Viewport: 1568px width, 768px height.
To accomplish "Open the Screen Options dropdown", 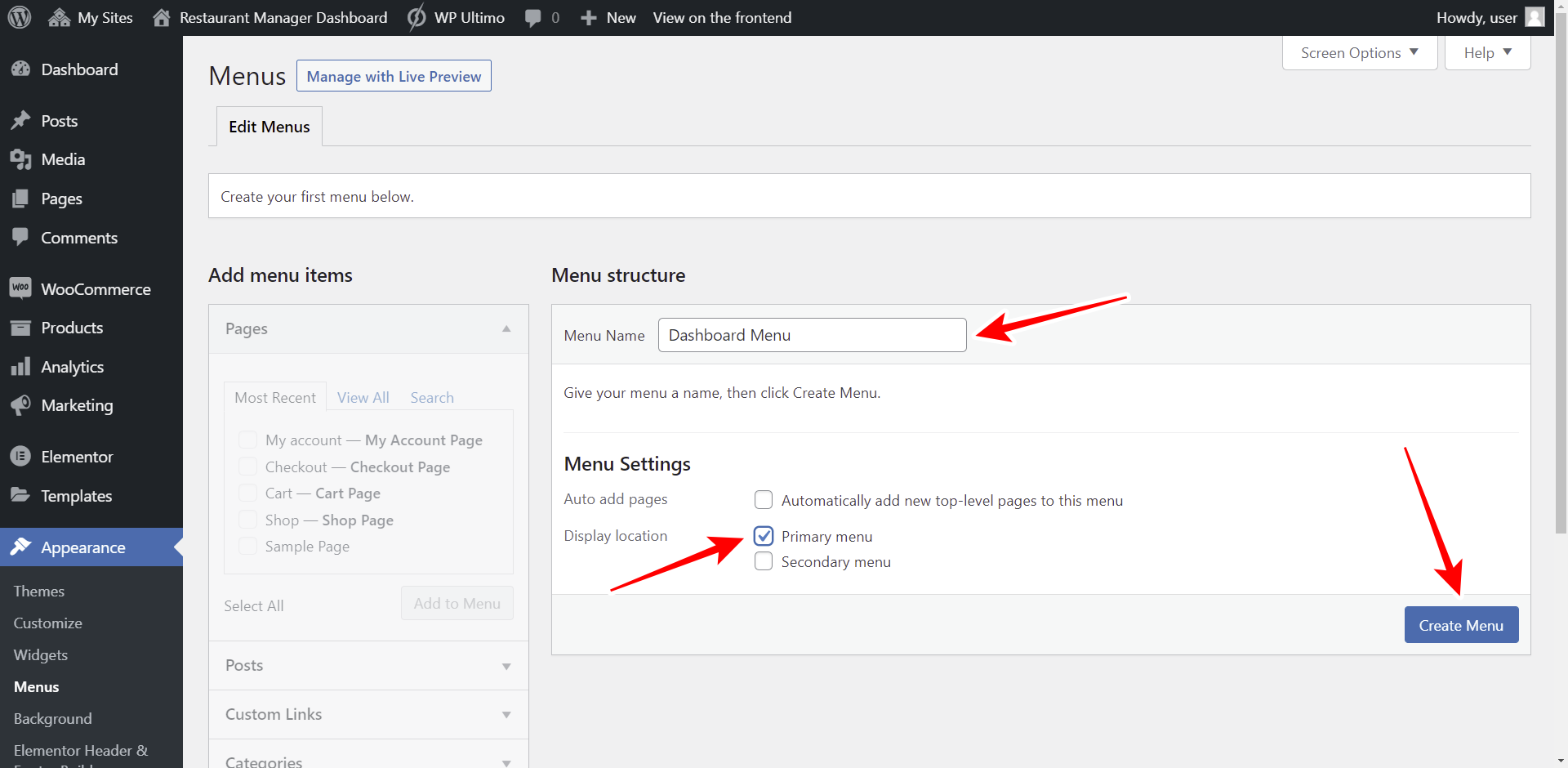I will click(1359, 53).
